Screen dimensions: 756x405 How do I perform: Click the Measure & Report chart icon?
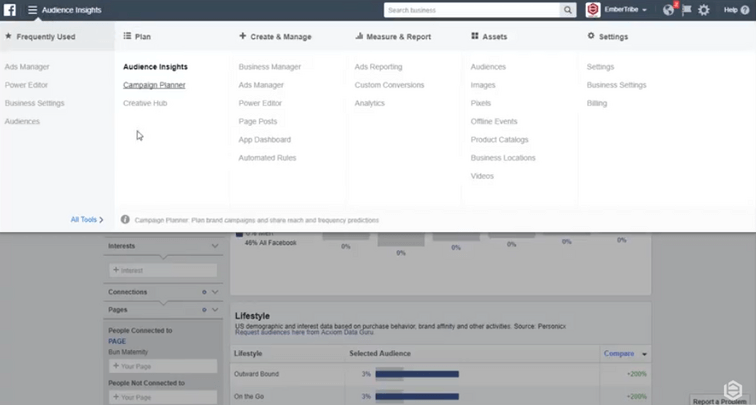[359, 36]
